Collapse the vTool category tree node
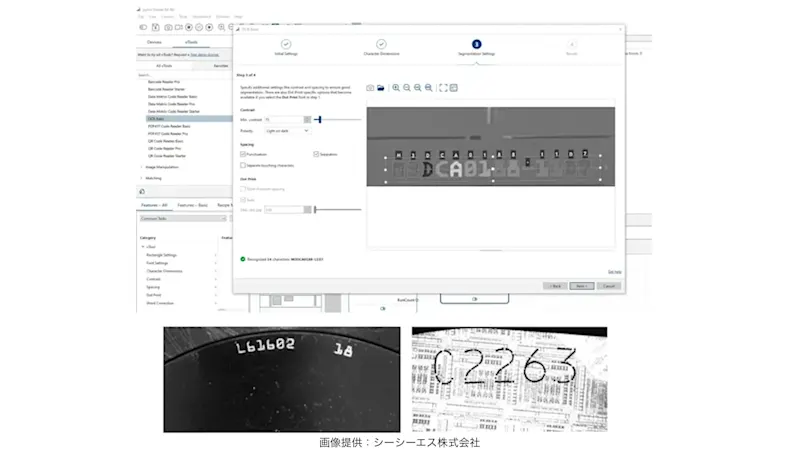 point(143,246)
